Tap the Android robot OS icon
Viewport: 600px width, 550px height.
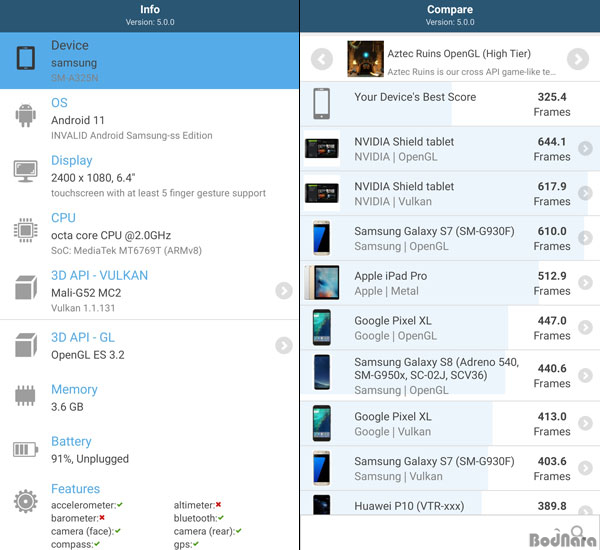[26, 115]
